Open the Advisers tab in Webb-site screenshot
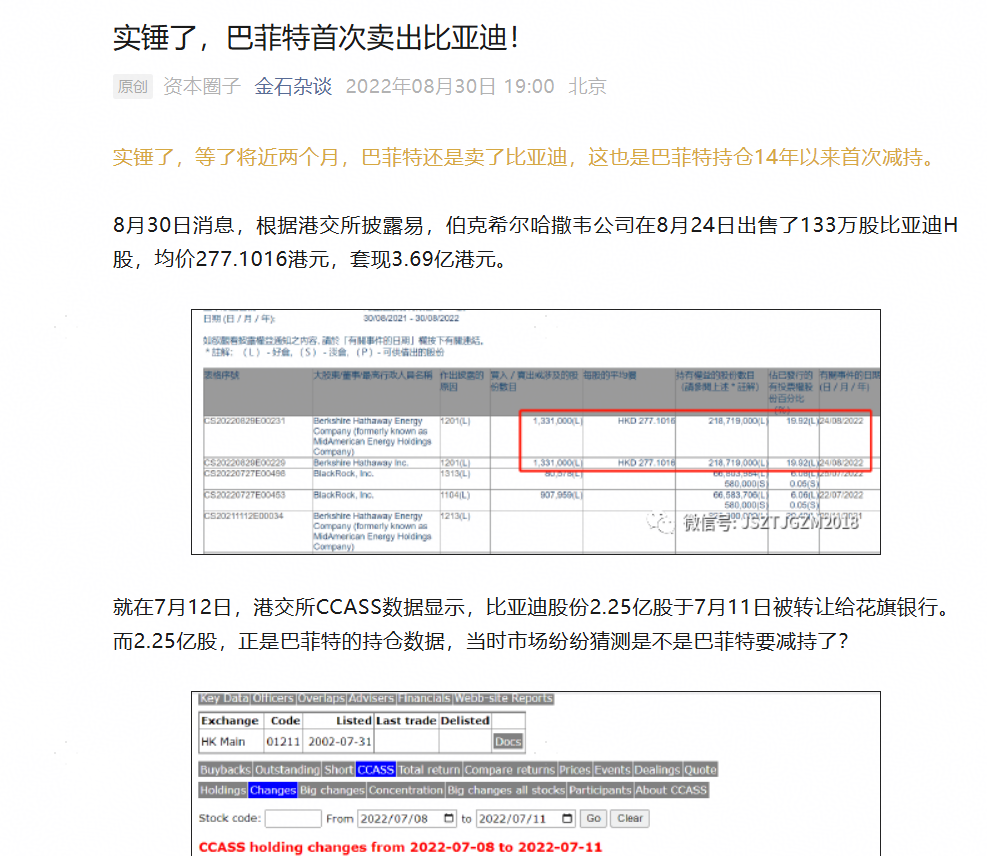The height and width of the screenshot is (856, 987). pos(371,698)
